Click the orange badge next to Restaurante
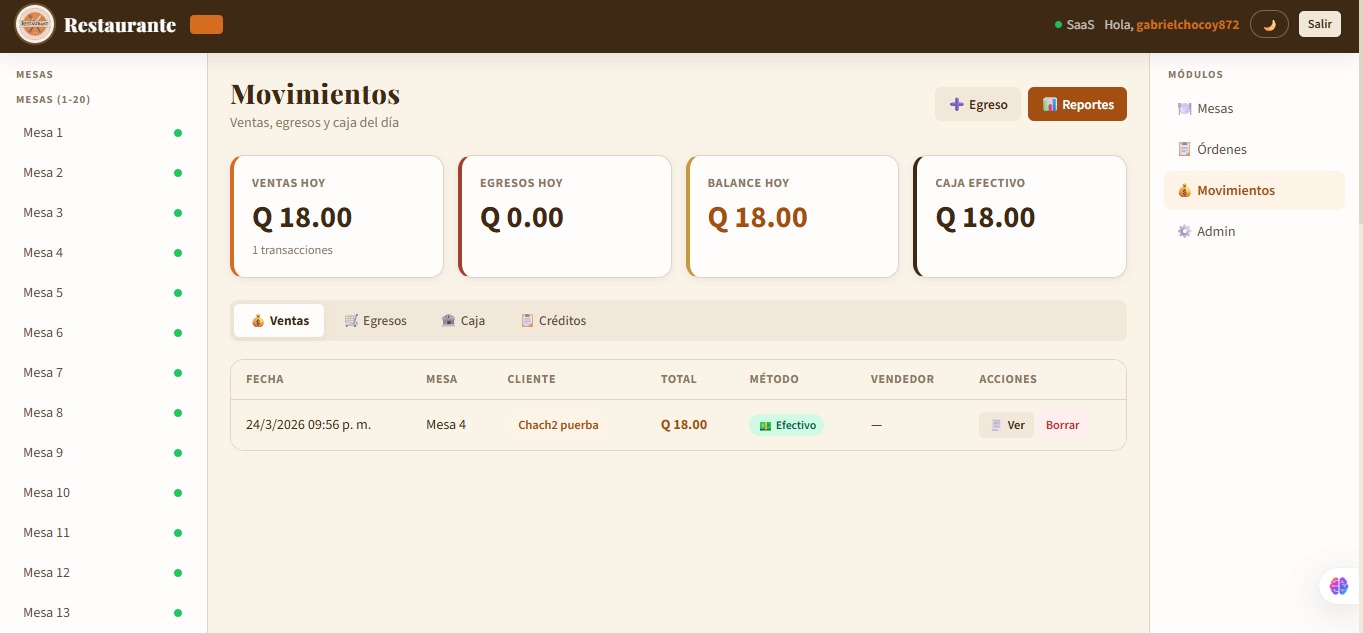 coord(206,25)
